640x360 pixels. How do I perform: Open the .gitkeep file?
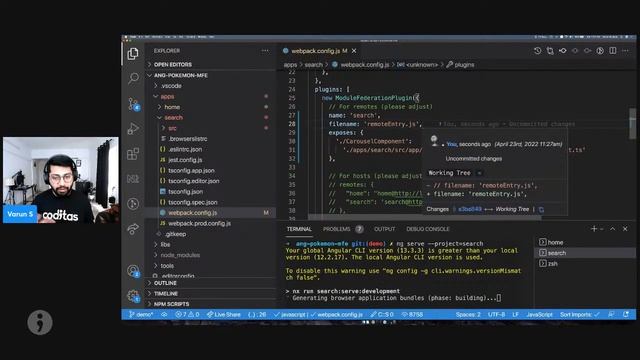[211, 234]
